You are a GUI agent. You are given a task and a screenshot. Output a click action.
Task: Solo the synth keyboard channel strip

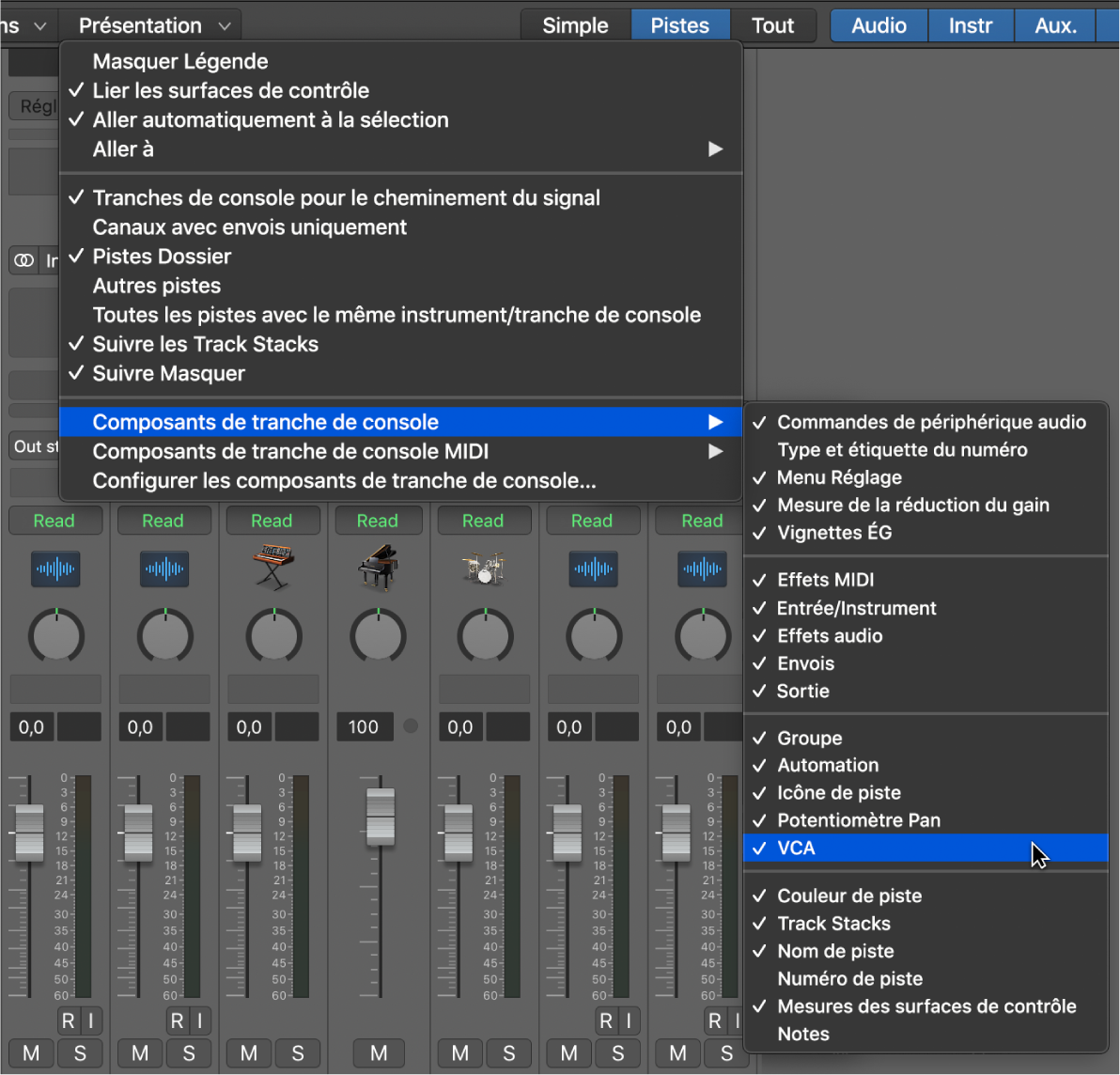(x=298, y=1052)
